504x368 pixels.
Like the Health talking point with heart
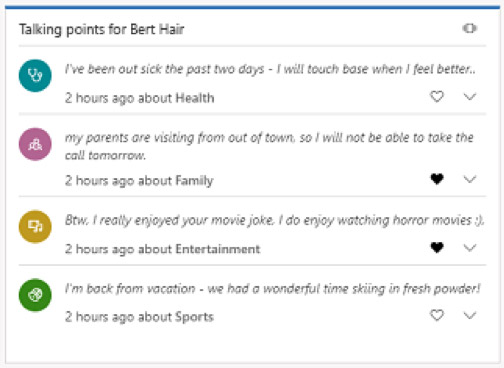(x=437, y=97)
